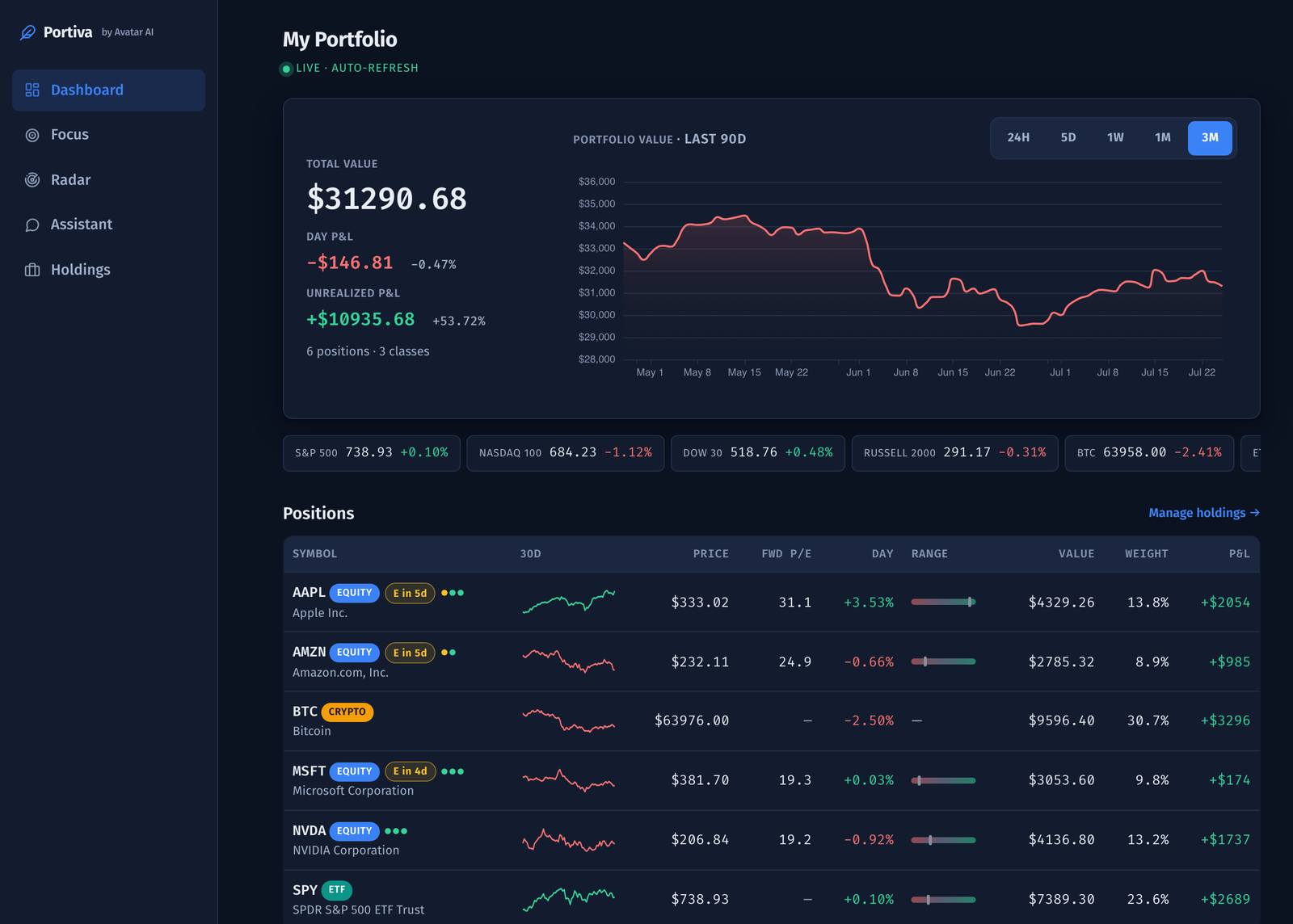The width and height of the screenshot is (1293, 924).
Task: Click the Dashboard grid icon
Action: tap(32, 90)
